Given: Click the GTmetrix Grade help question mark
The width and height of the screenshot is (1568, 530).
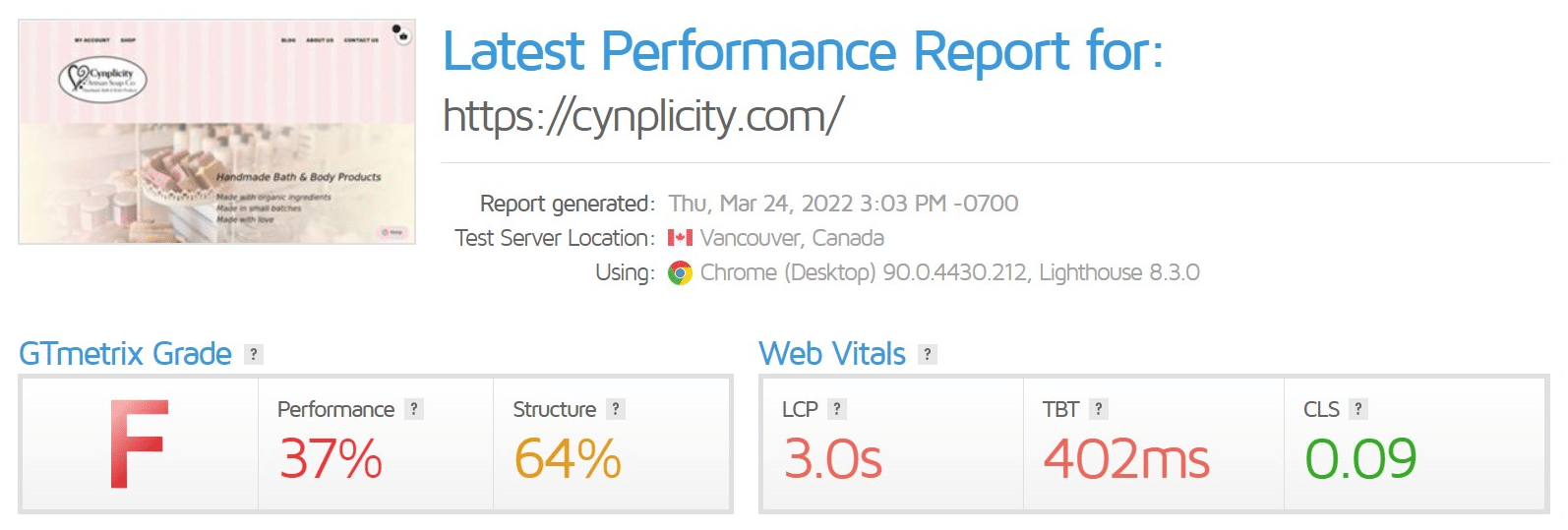Looking at the screenshot, I should [x=254, y=355].
